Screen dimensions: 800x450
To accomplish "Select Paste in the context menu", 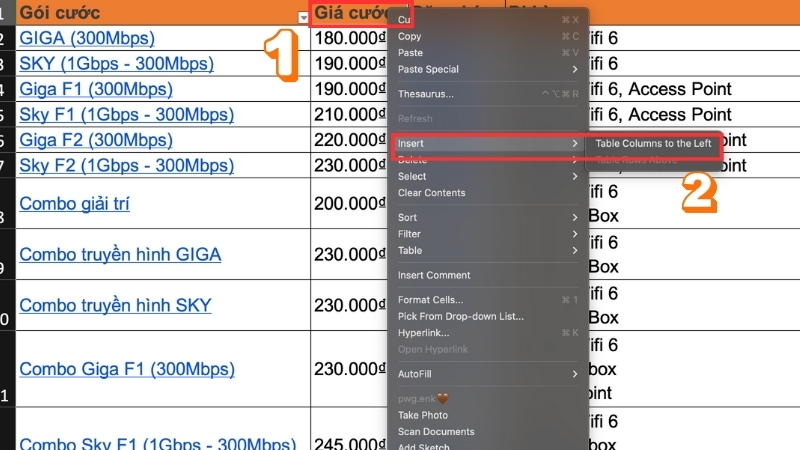I will (x=410, y=53).
